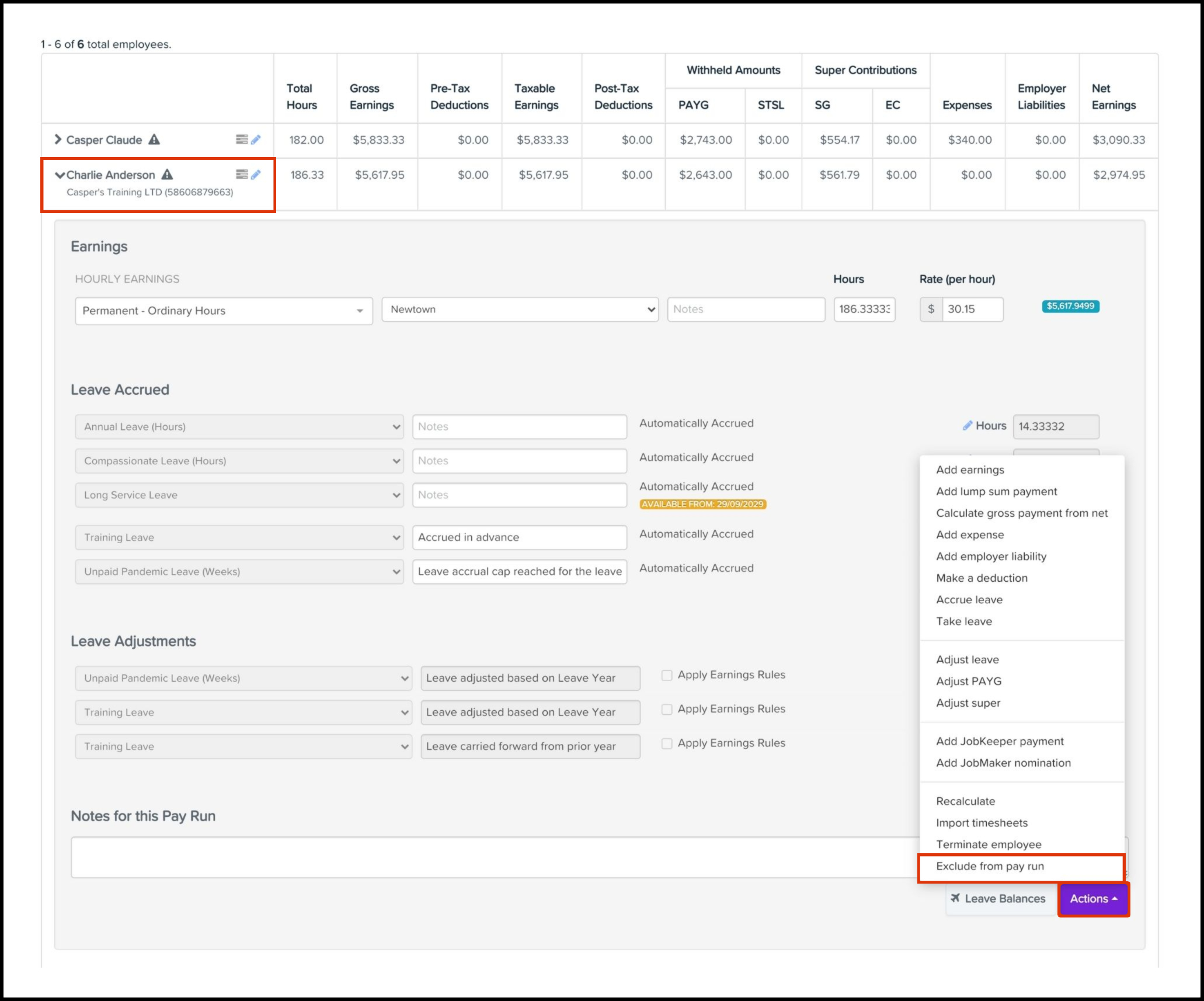The height and width of the screenshot is (1001, 1204).
Task: Click Charlie Anderson's list details icon
Action: (x=241, y=175)
